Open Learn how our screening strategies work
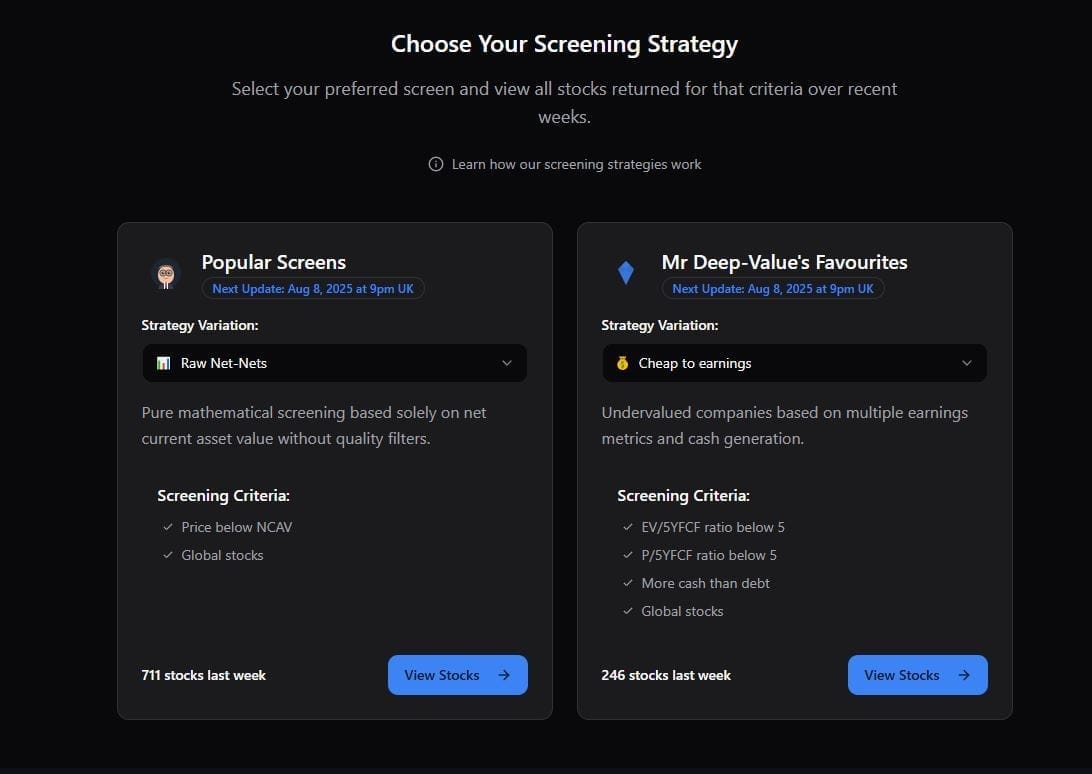The height and width of the screenshot is (774, 1092). [576, 164]
